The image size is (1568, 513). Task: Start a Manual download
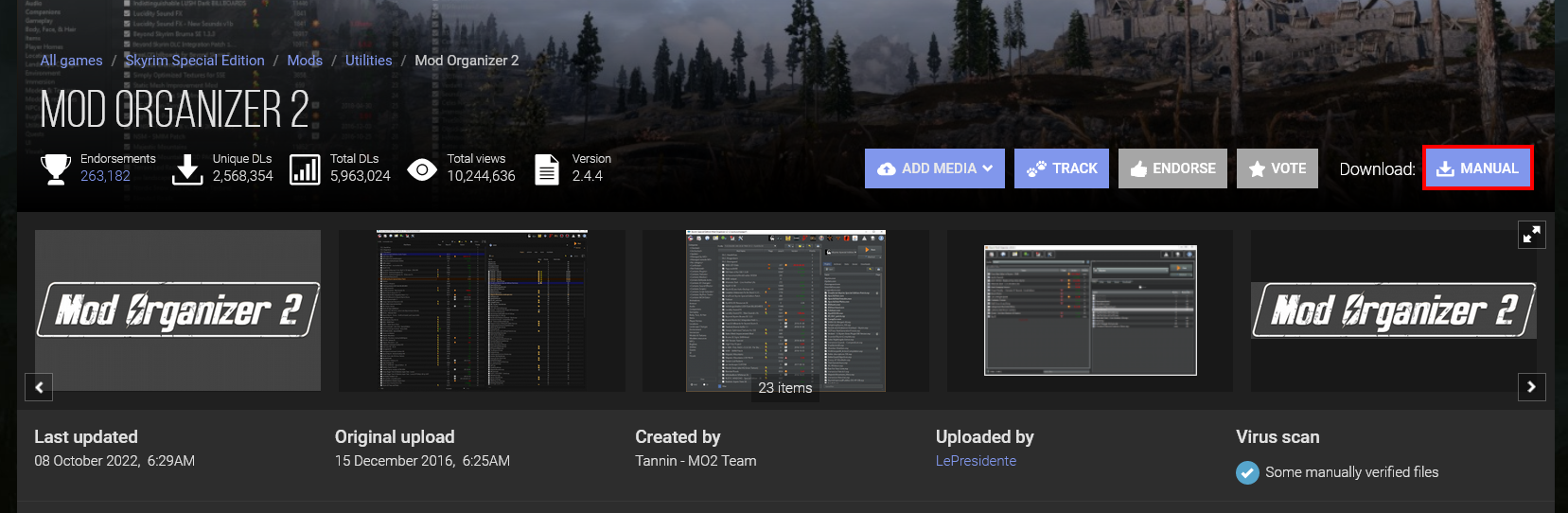coord(1477,168)
